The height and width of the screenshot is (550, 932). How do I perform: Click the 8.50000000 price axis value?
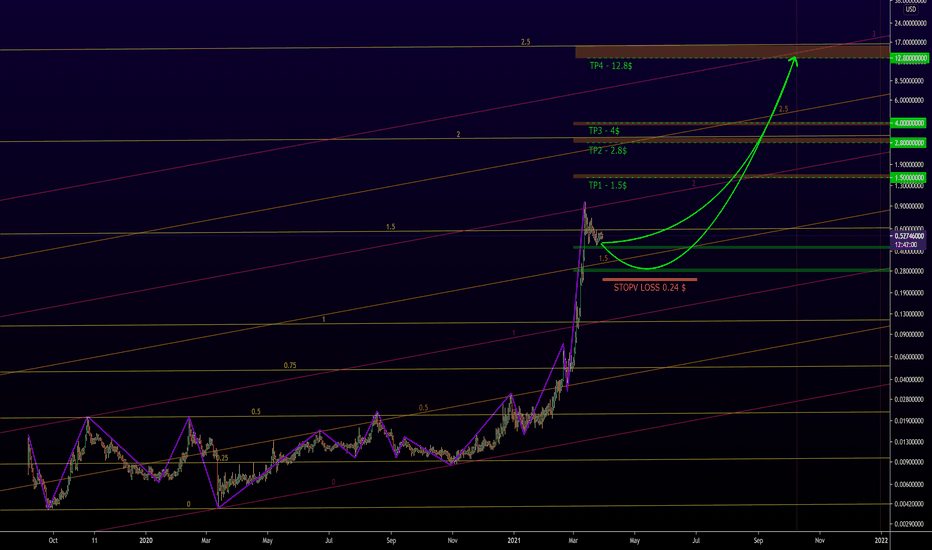click(910, 81)
